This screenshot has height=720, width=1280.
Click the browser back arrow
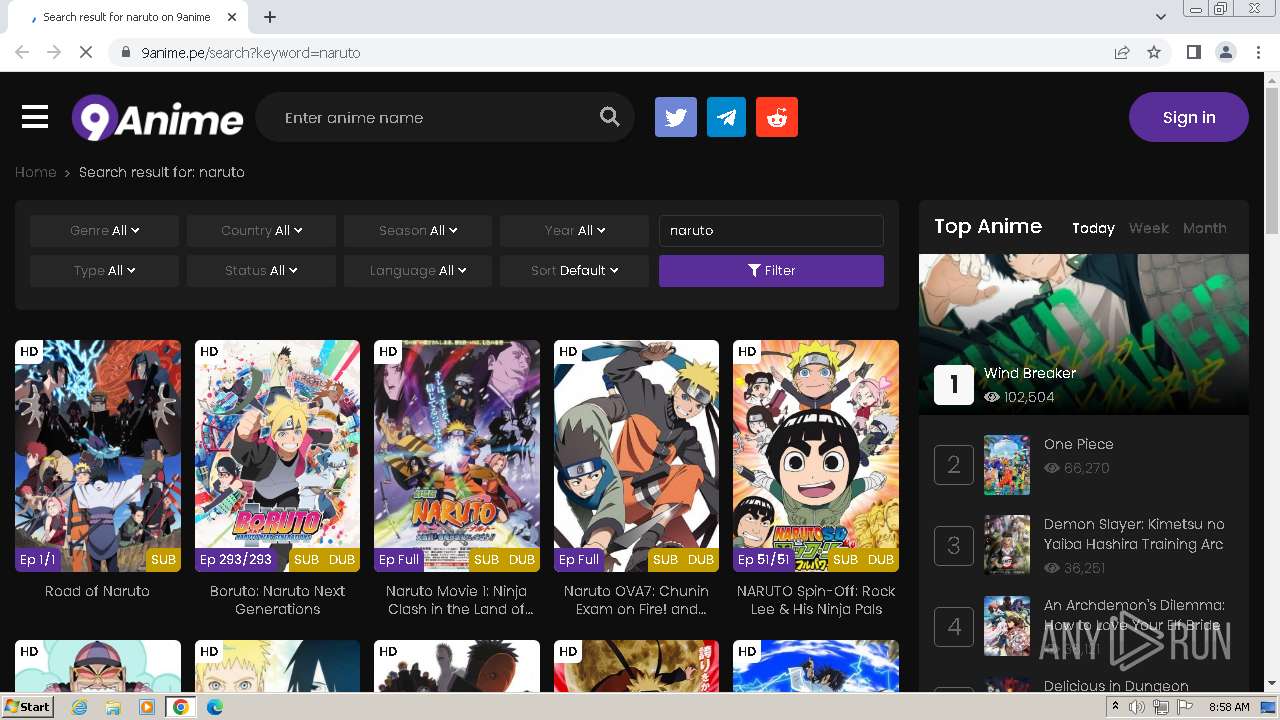pos(22,52)
